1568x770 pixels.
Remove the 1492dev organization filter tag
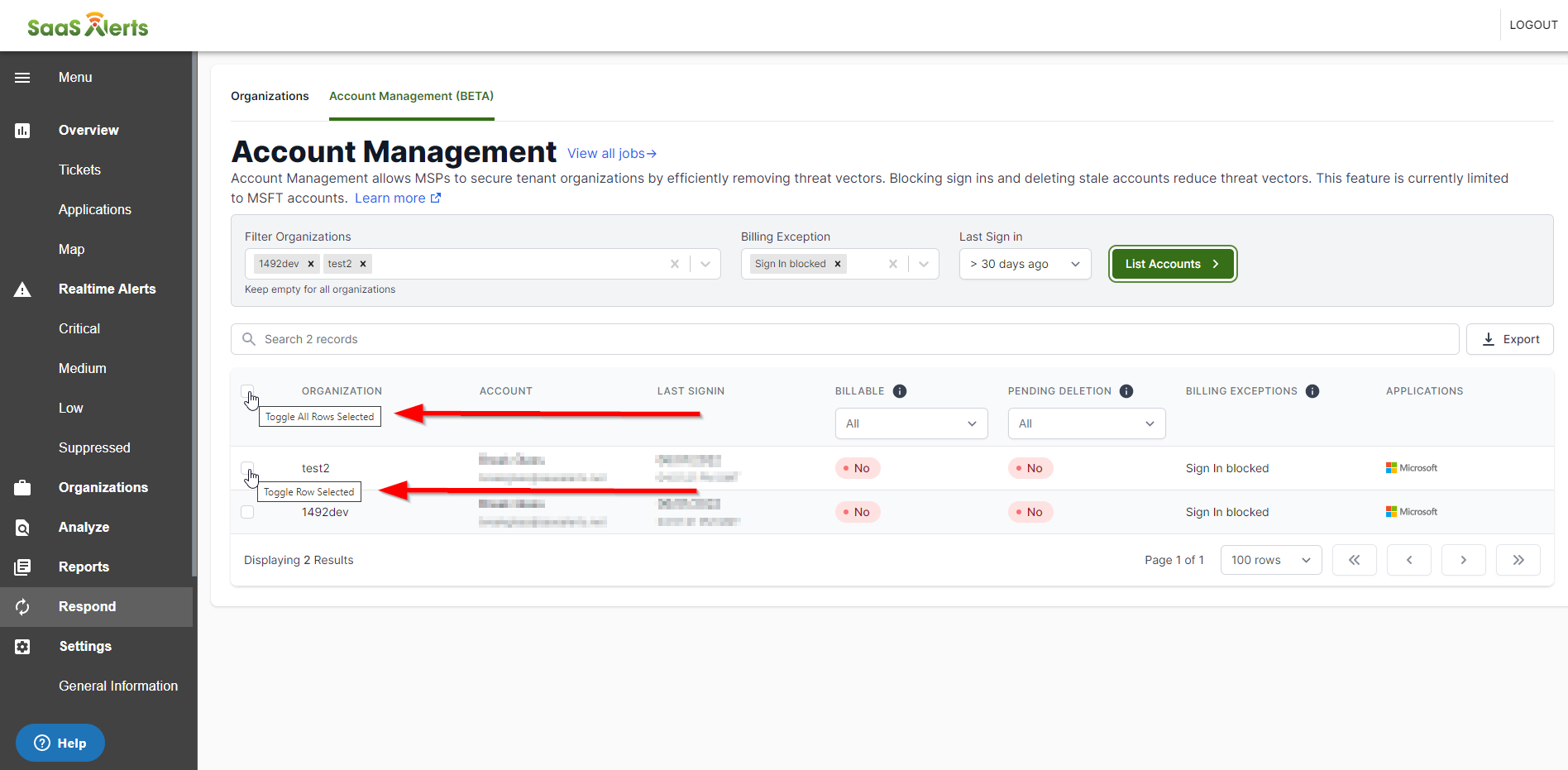(x=311, y=264)
